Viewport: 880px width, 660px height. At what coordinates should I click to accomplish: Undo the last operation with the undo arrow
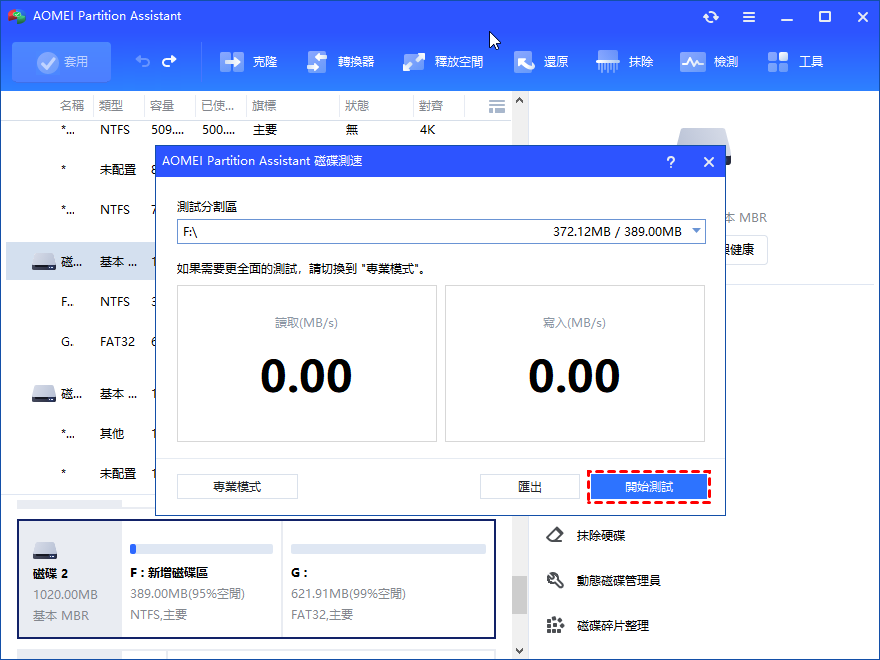pos(143,61)
